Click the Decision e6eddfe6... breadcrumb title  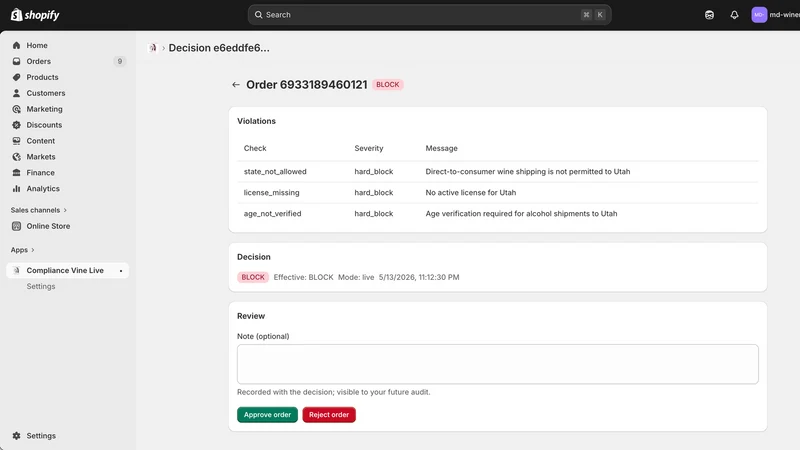[219, 48]
